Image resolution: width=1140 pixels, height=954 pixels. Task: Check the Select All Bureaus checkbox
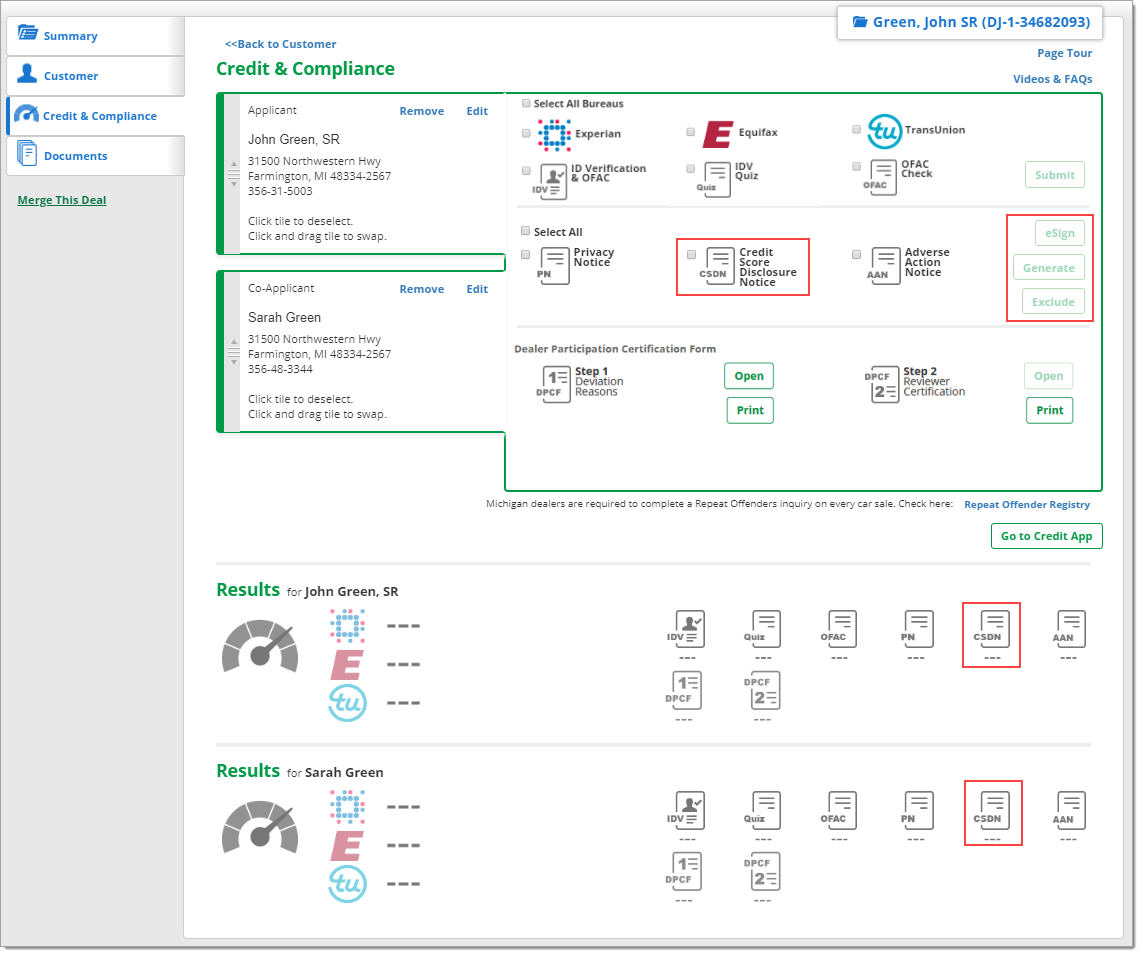click(526, 103)
